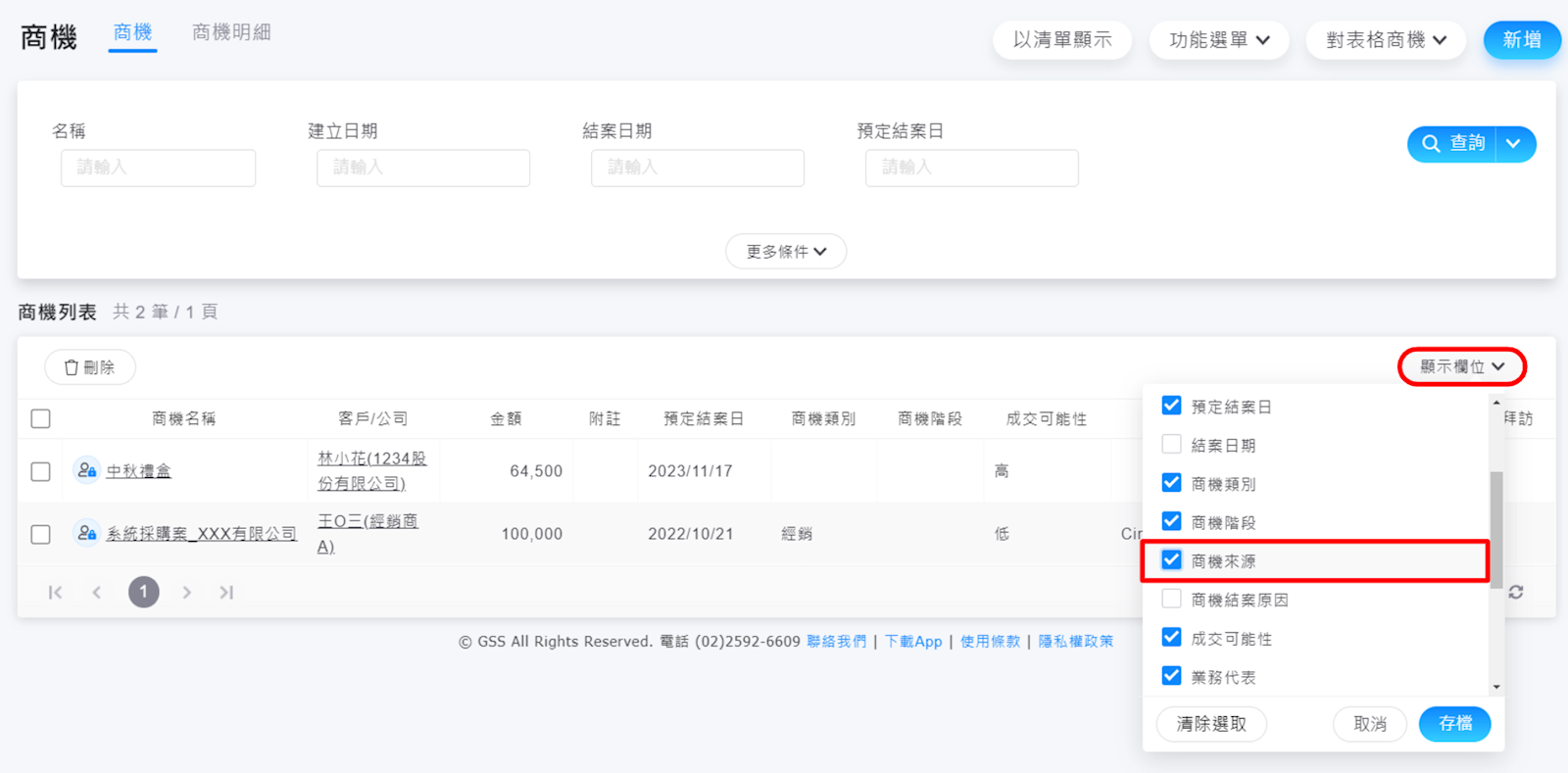Image resolution: width=1568 pixels, height=773 pixels.
Task: Click the magnifier 查詢 search icon
Action: tap(1431, 144)
